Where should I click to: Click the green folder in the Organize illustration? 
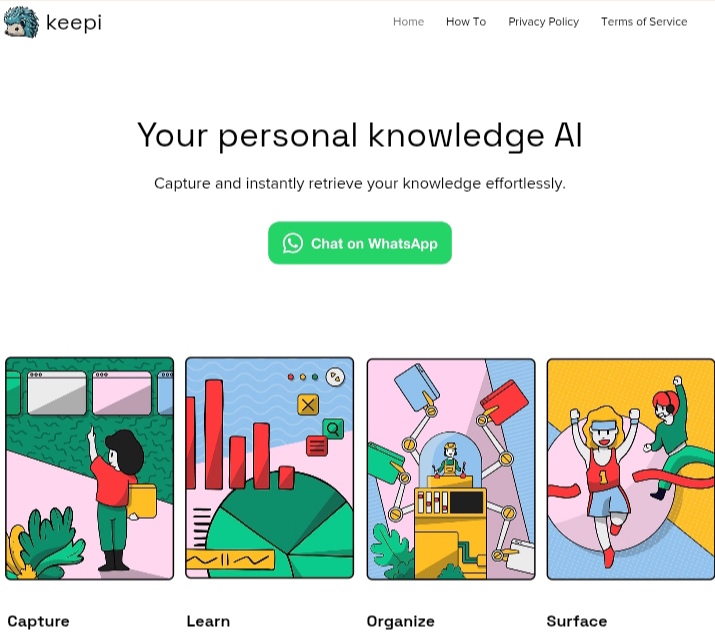[386, 465]
